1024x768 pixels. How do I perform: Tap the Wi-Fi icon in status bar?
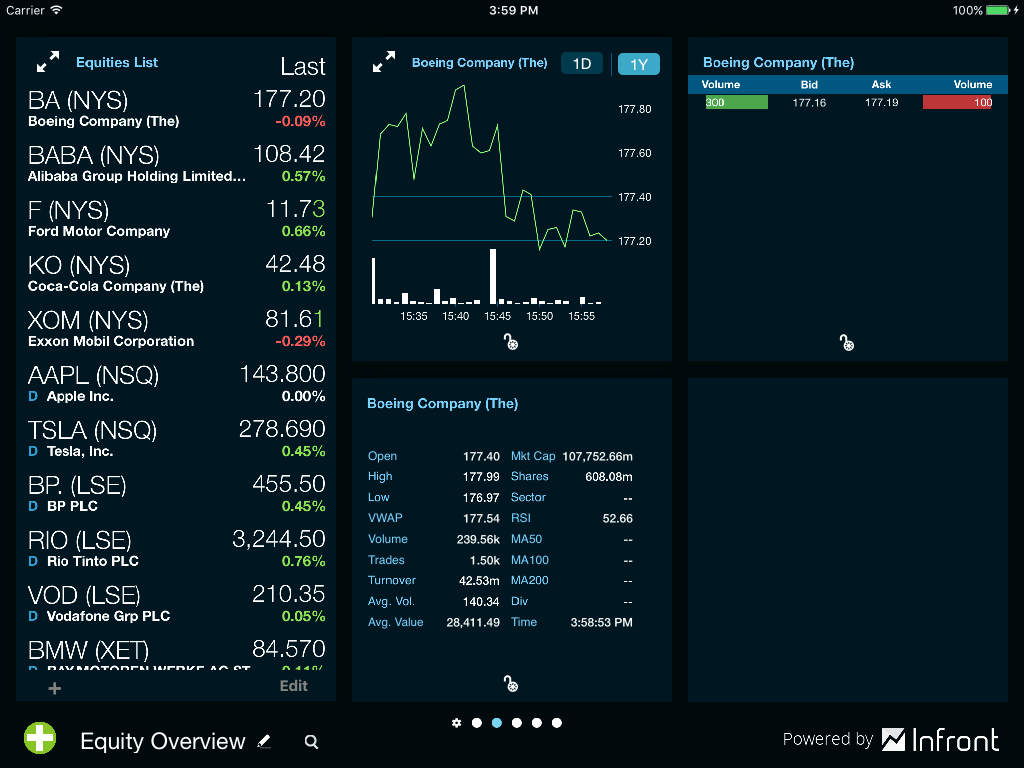pyautogui.click(x=56, y=10)
